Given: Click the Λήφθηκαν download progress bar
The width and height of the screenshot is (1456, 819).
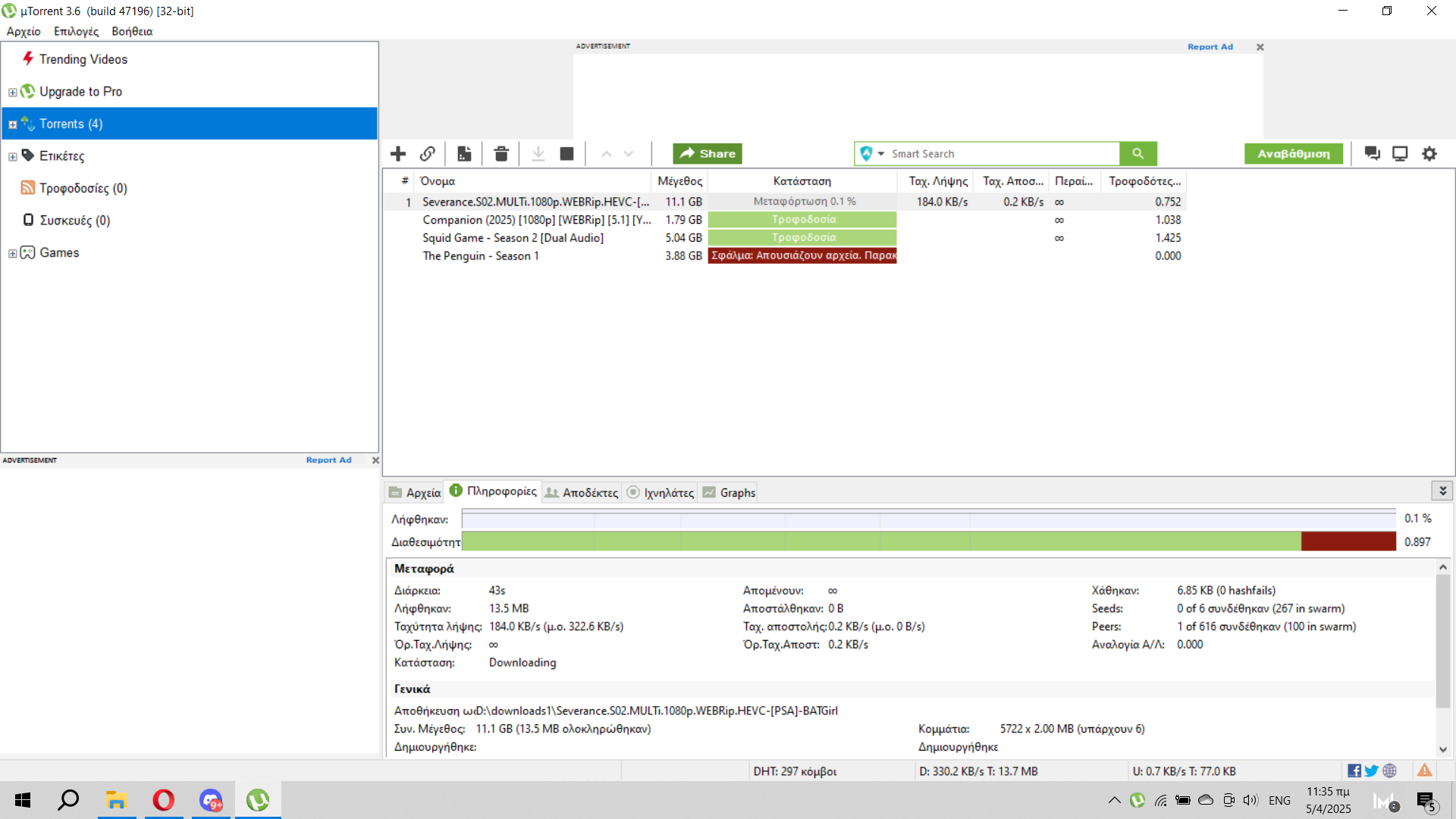Looking at the screenshot, I should tap(929, 519).
